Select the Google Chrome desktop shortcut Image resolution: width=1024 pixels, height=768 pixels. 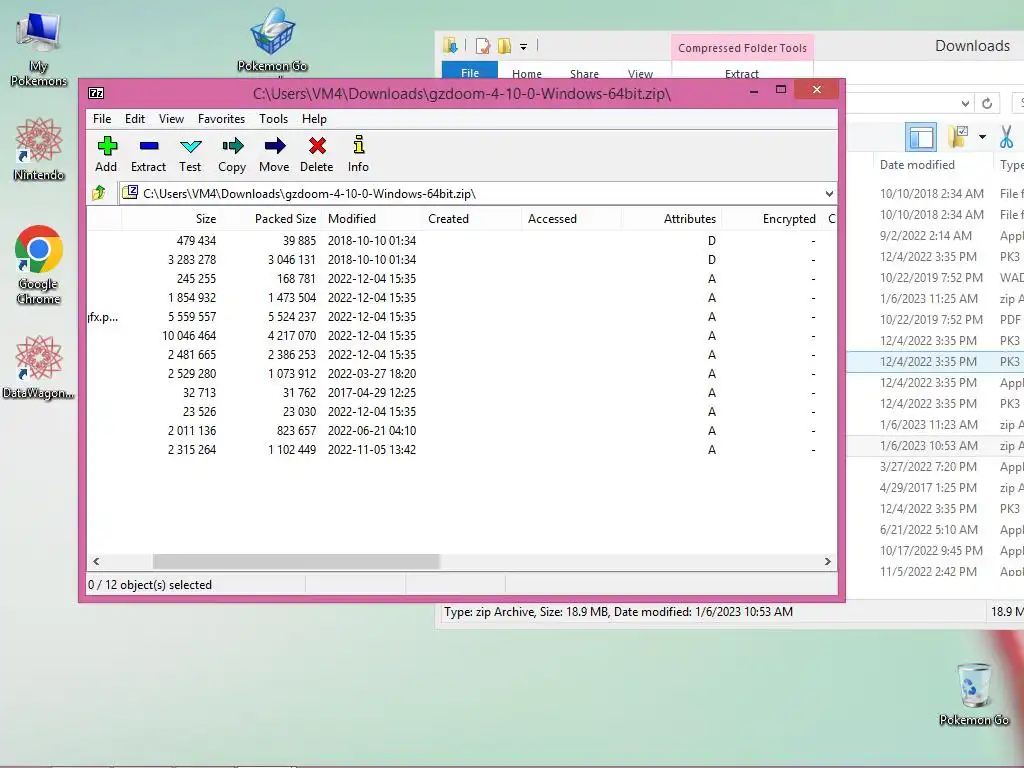[x=39, y=265]
